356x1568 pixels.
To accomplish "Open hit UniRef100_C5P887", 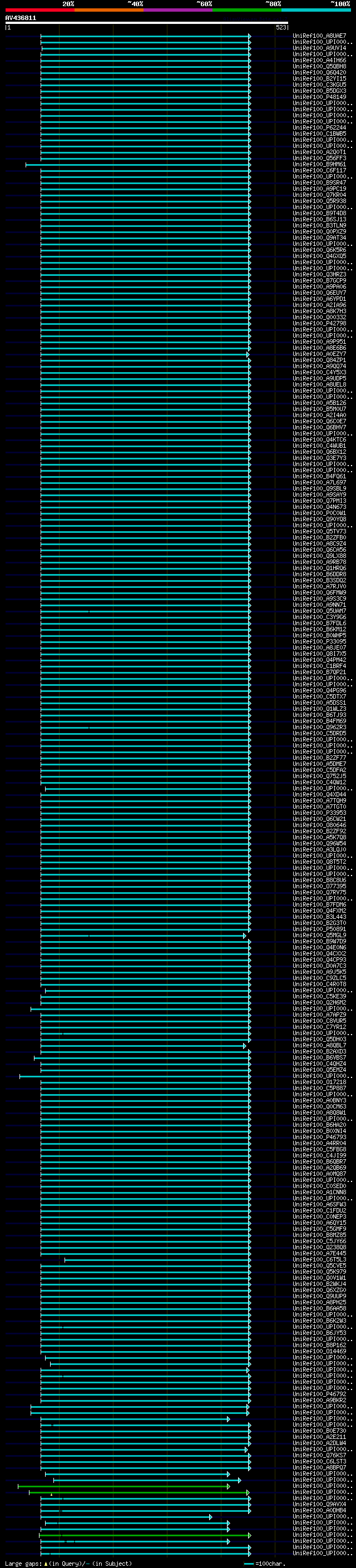I will [x=319, y=1089].
